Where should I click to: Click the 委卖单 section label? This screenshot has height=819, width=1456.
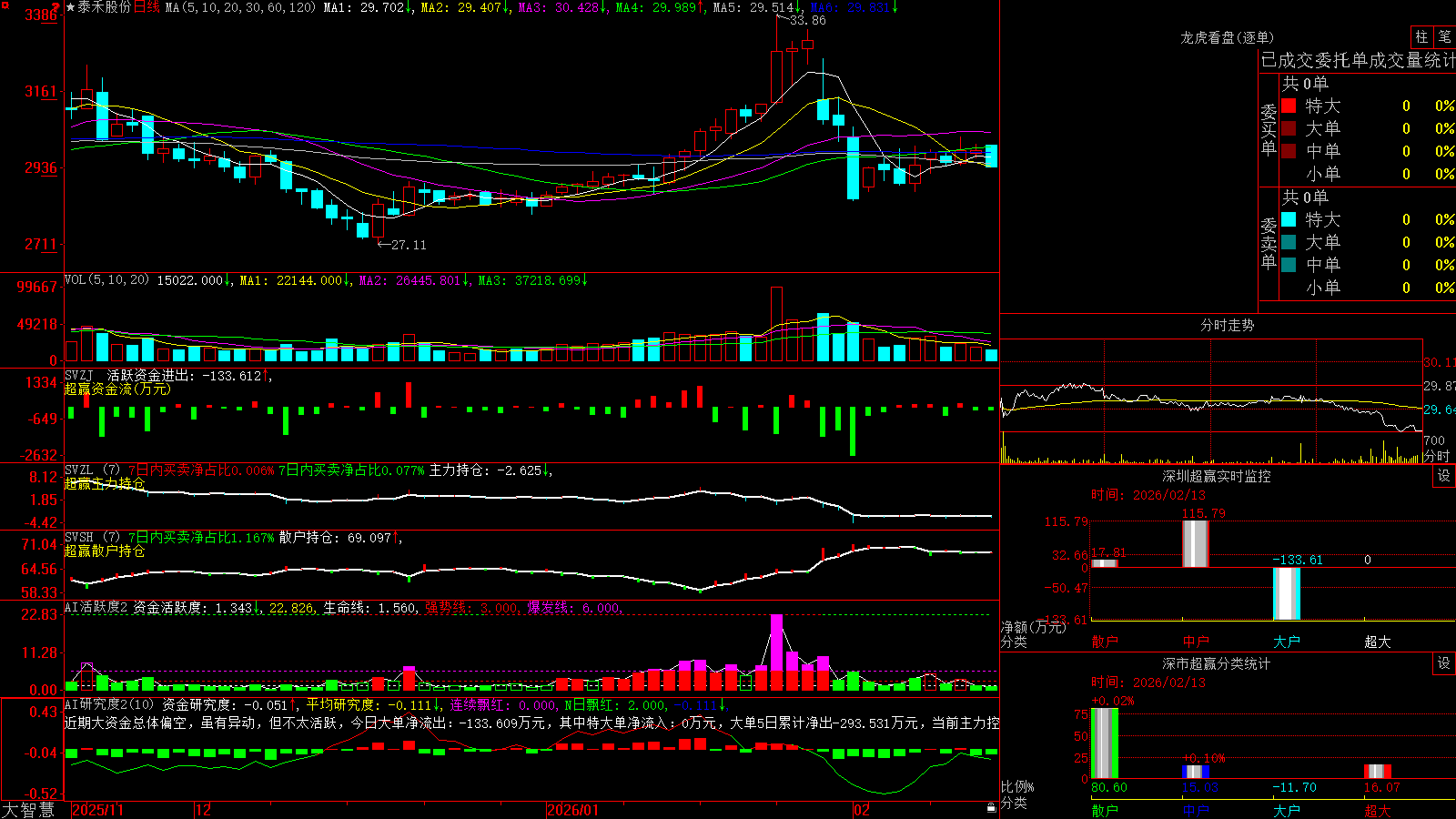click(1269, 243)
